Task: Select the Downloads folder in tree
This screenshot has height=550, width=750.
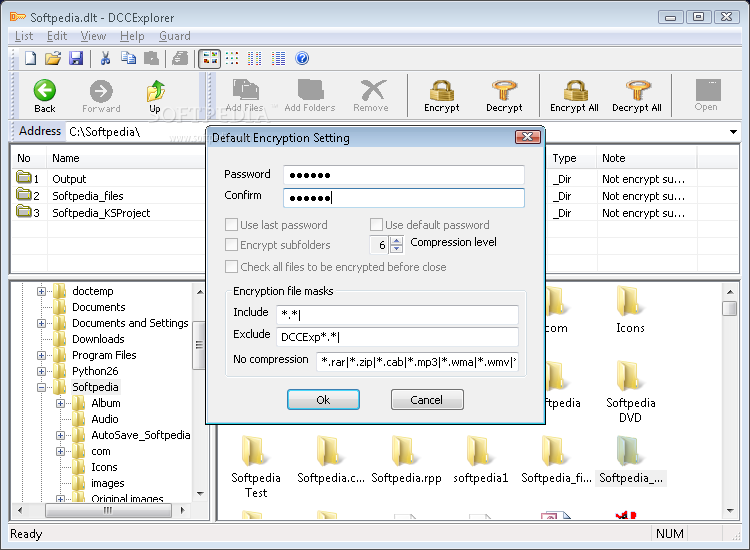Action: point(98,339)
